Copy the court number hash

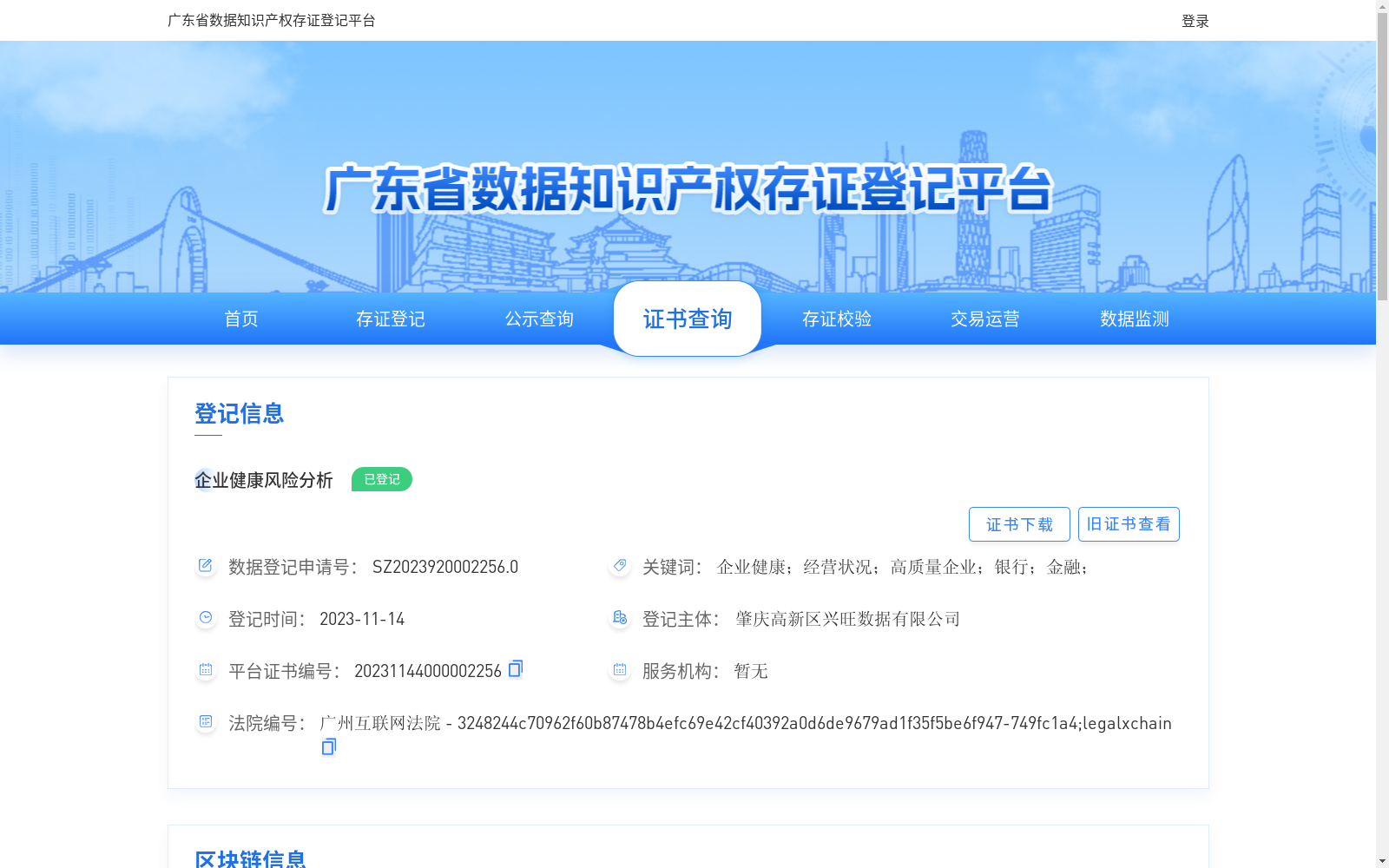click(x=328, y=746)
